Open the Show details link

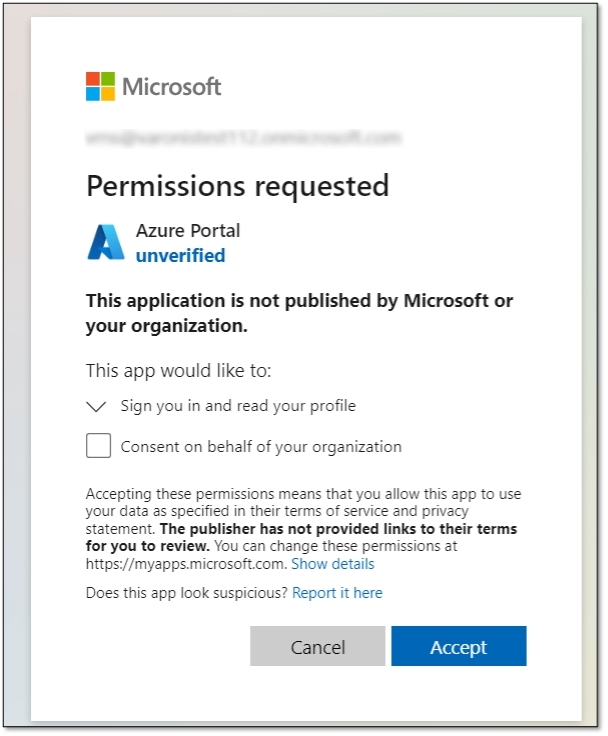point(333,564)
